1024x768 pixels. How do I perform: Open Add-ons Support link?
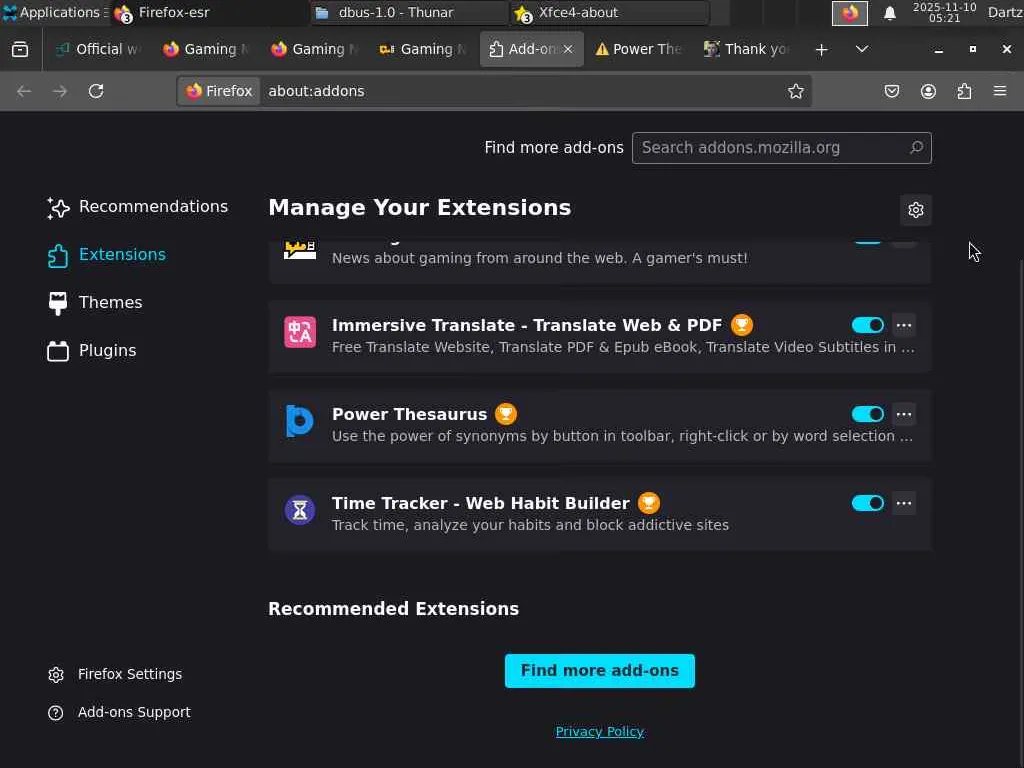click(120, 712)
